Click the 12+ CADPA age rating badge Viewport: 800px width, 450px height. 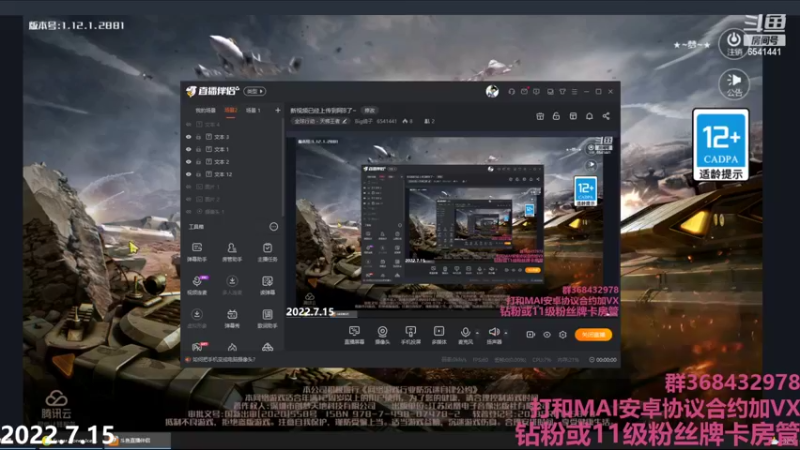(x=720, y=145)
